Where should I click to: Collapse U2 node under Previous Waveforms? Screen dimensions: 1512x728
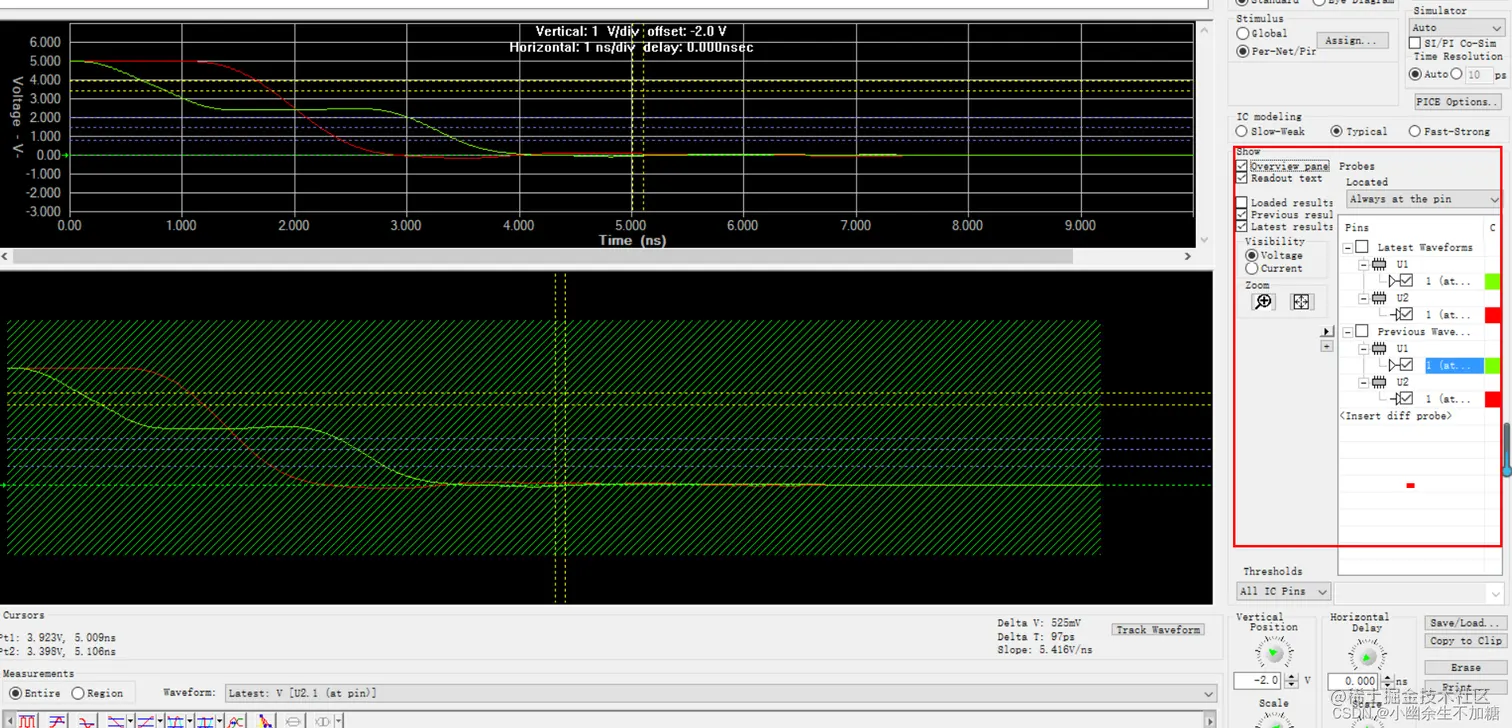tap(1363, 383)
